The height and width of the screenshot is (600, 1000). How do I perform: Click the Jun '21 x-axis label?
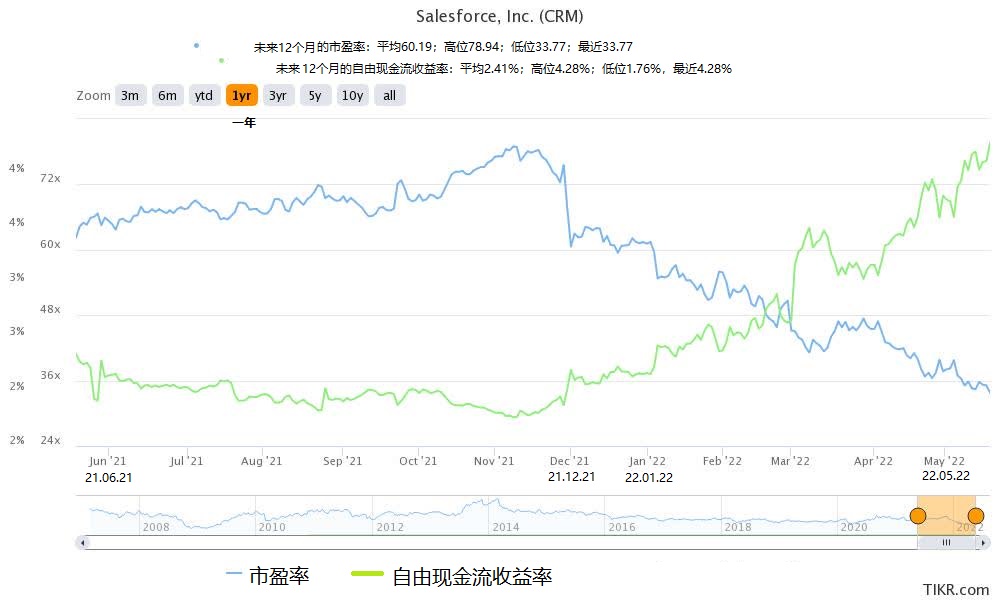point(108,461)
